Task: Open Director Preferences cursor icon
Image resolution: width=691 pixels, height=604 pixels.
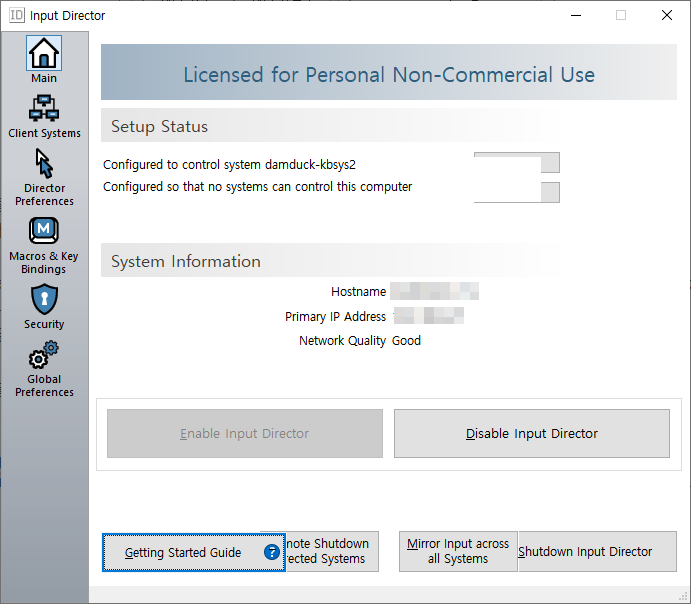Action: [44, 163]
